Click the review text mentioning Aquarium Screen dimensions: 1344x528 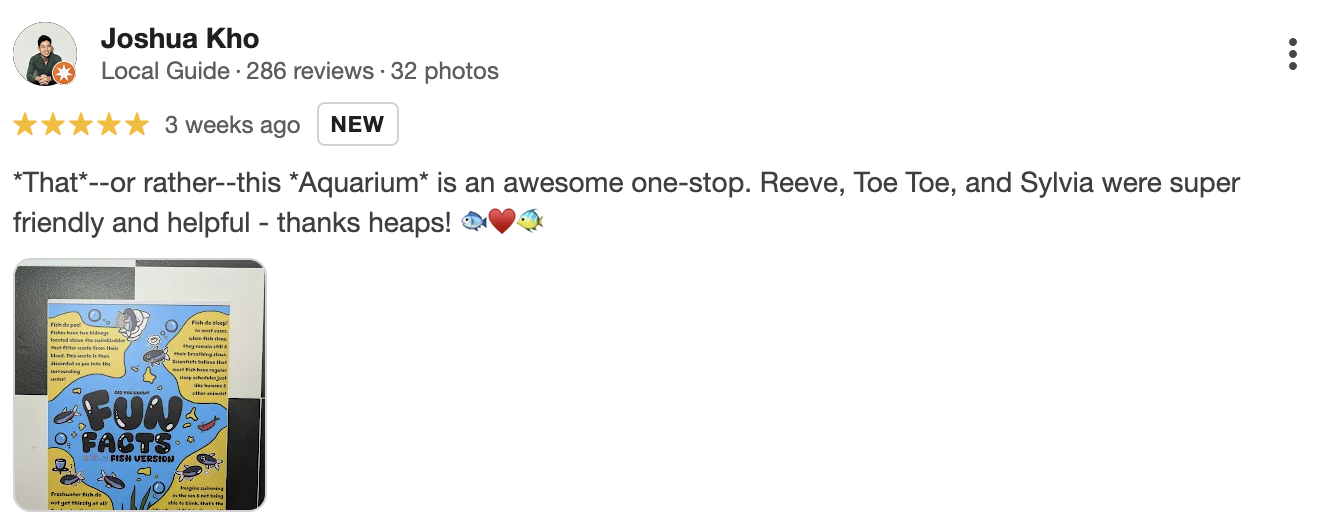(x=626, y=184)
